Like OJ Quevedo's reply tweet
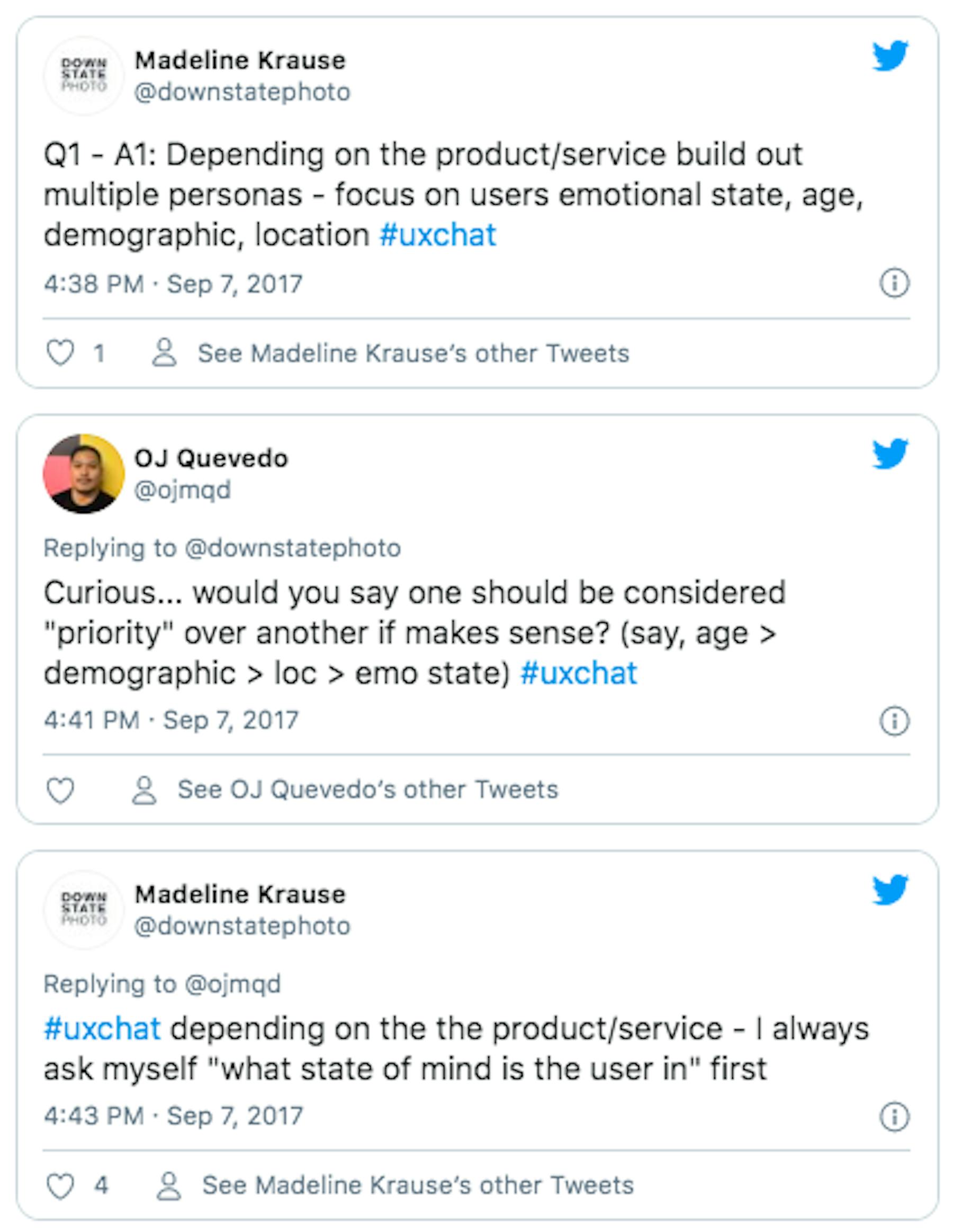 (x=60, y=790)
